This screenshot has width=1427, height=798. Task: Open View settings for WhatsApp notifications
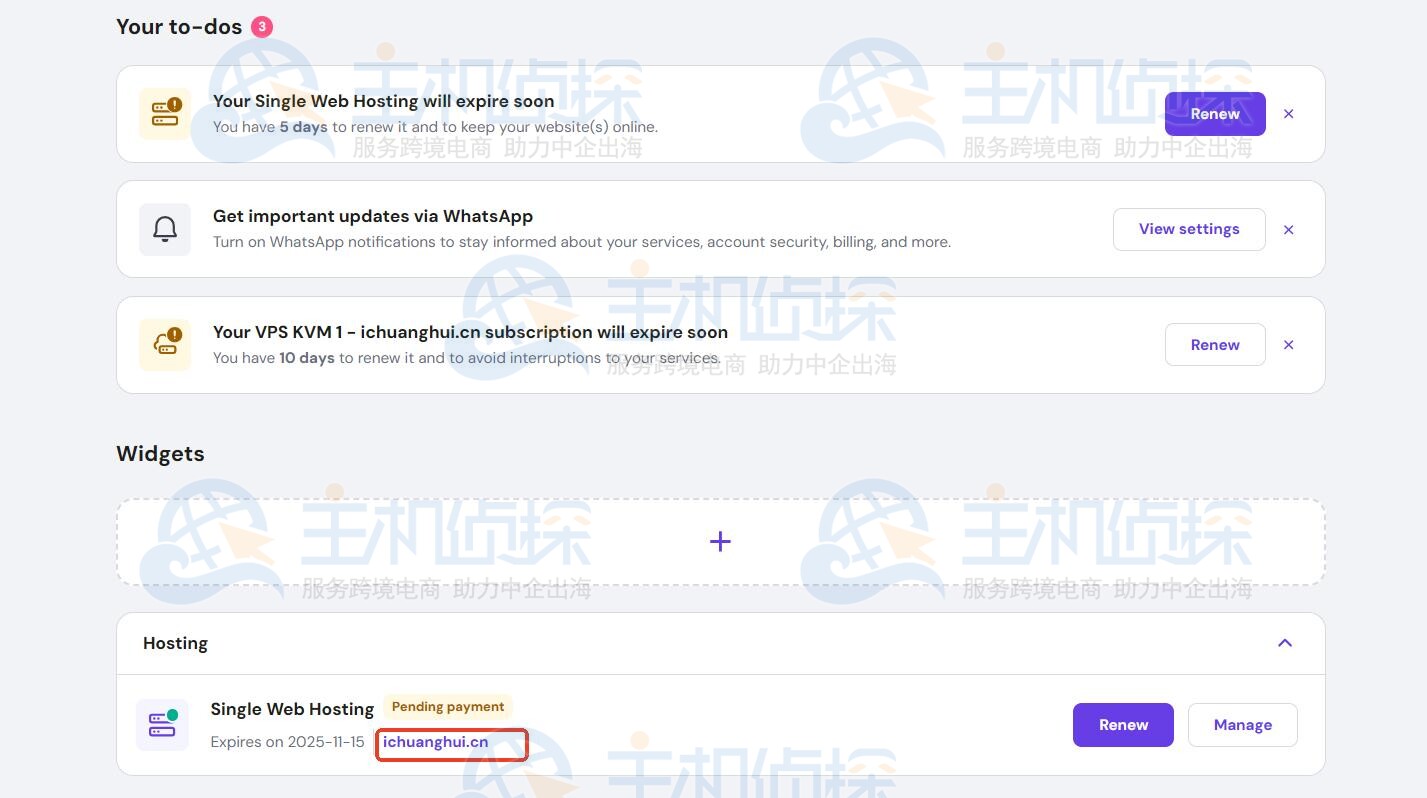(1189, 229)
